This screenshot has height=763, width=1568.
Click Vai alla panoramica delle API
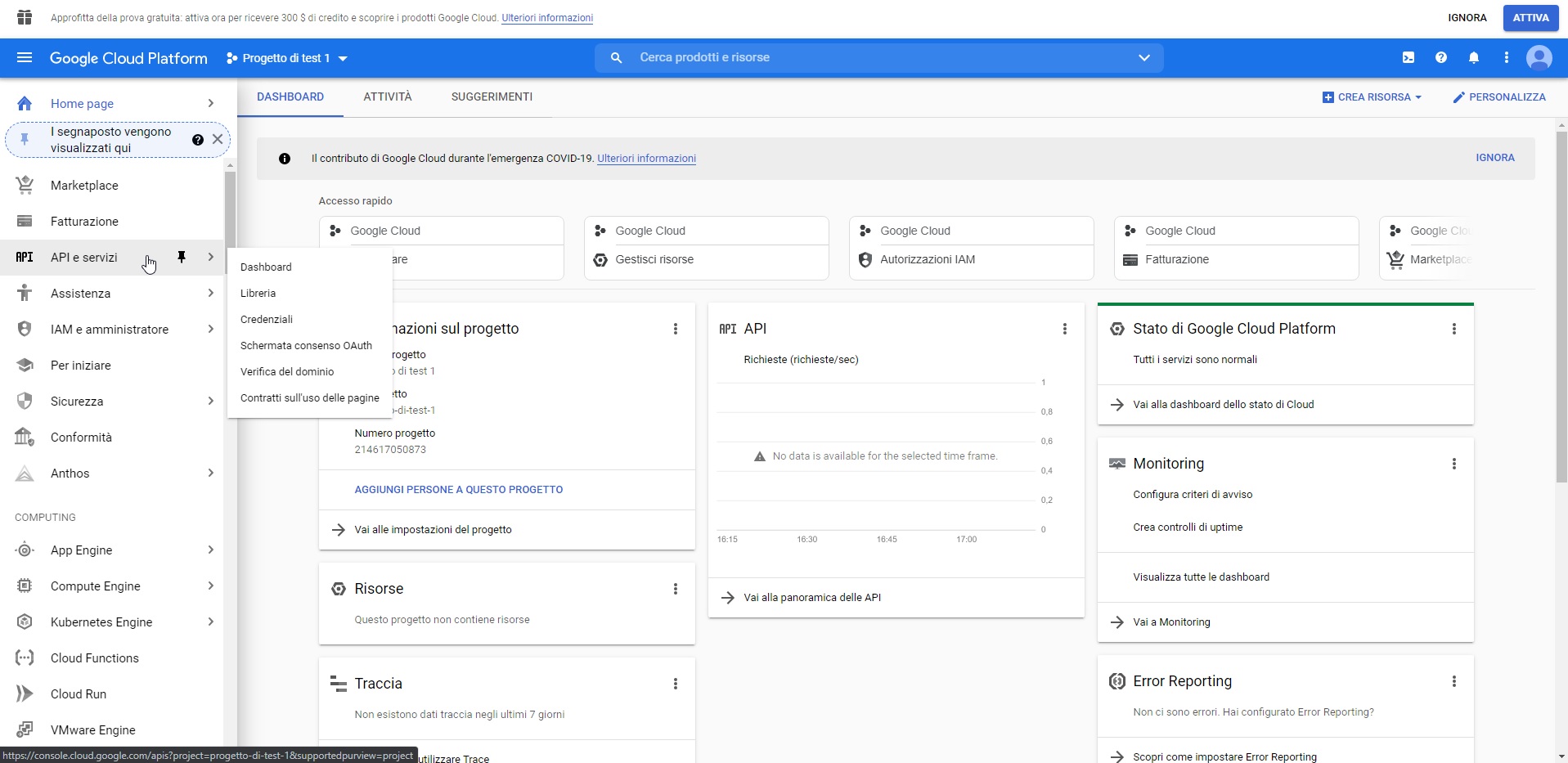(812, 598)
